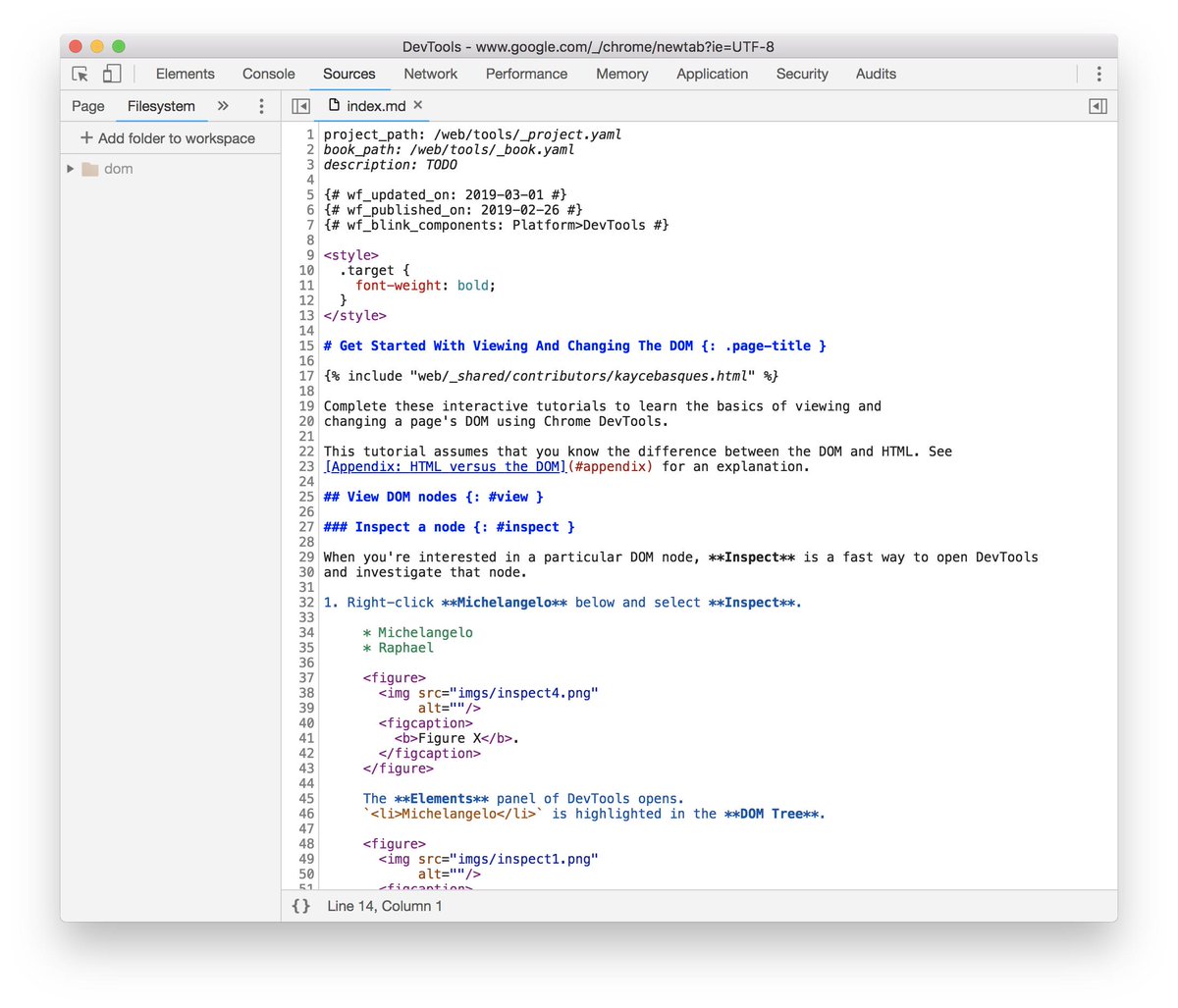Click the 'font-weight: bold;' code line
Screen dimensions: 1178x1008
point(426,286)
